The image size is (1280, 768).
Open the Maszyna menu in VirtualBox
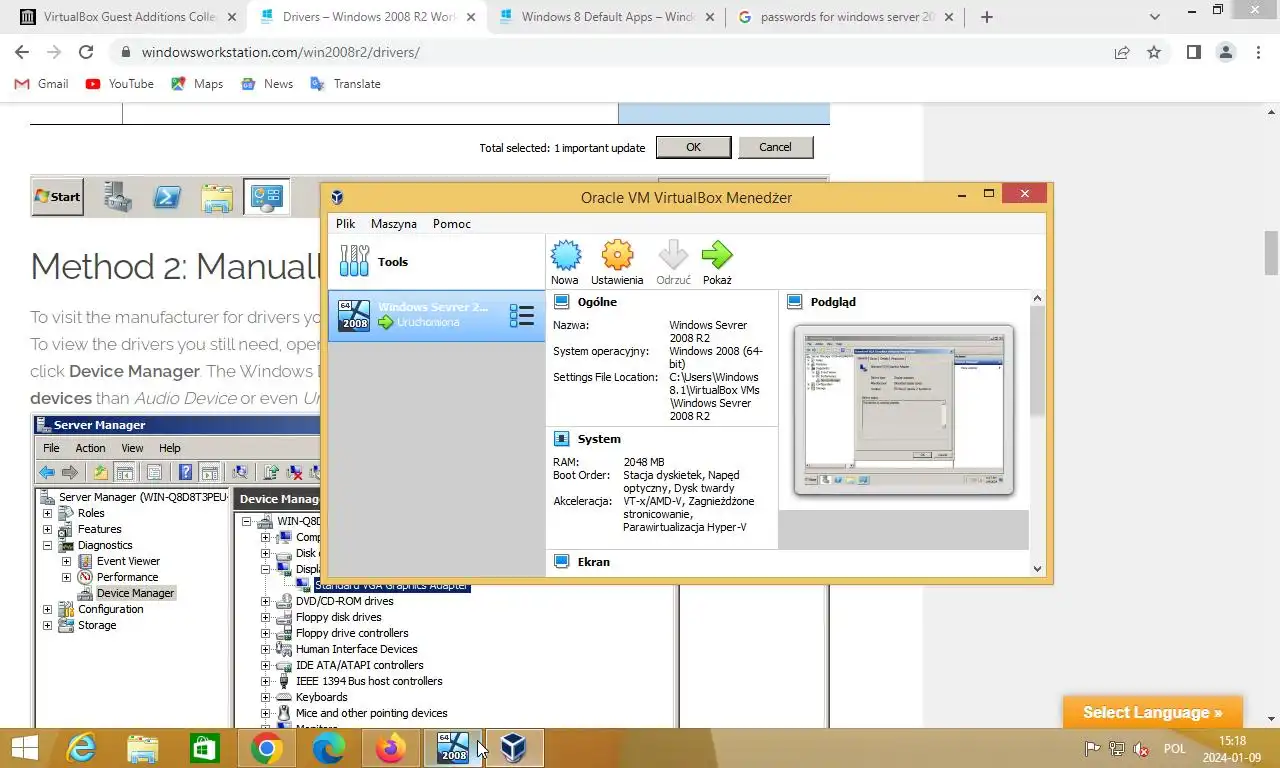[393, 224]
